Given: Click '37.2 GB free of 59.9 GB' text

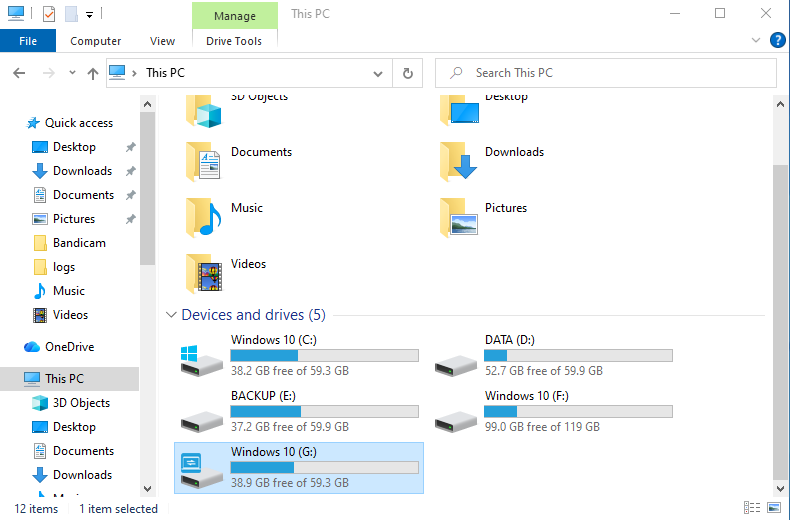Looking at the screenshot, I should pos(290,427).
